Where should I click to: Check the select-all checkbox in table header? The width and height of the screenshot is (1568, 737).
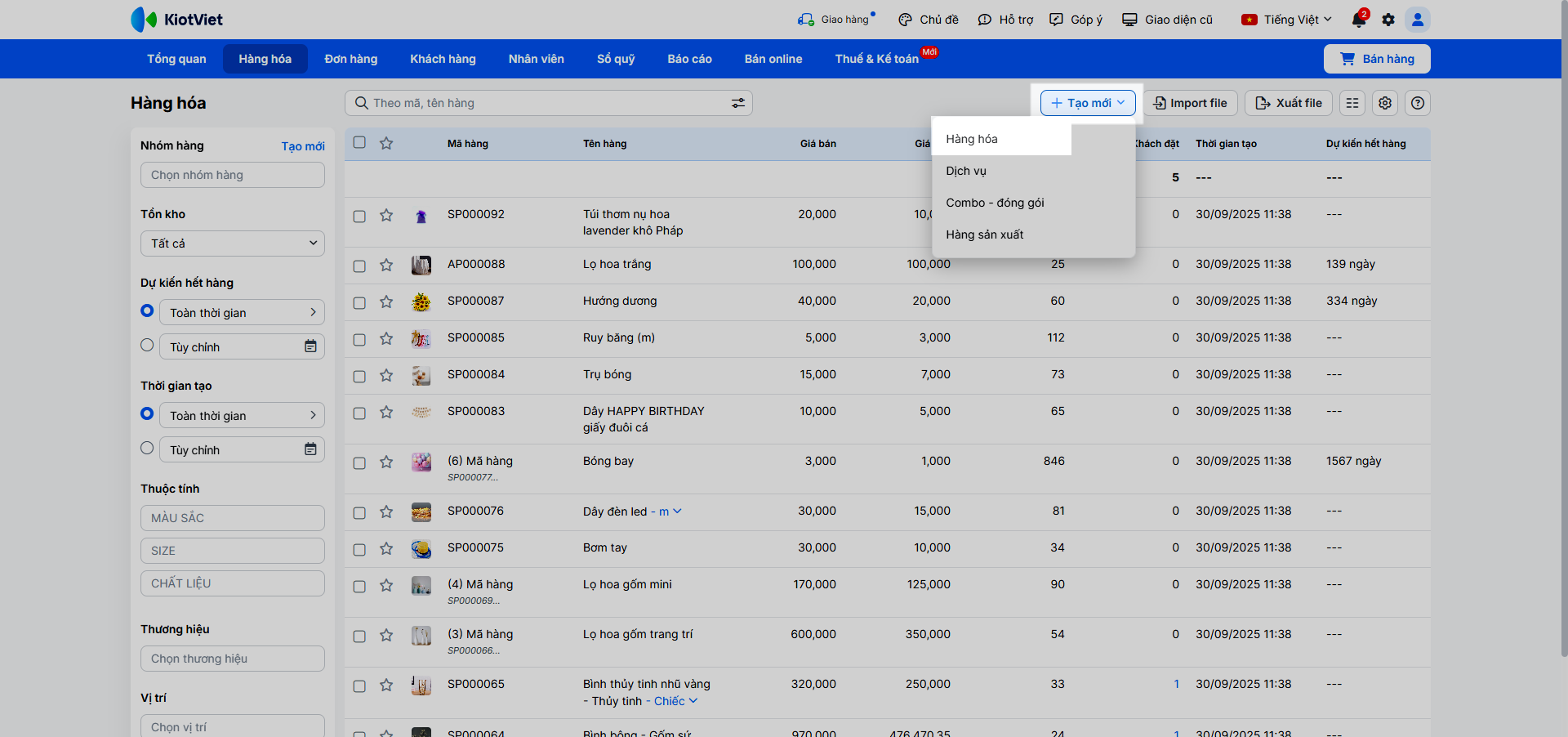359,142
